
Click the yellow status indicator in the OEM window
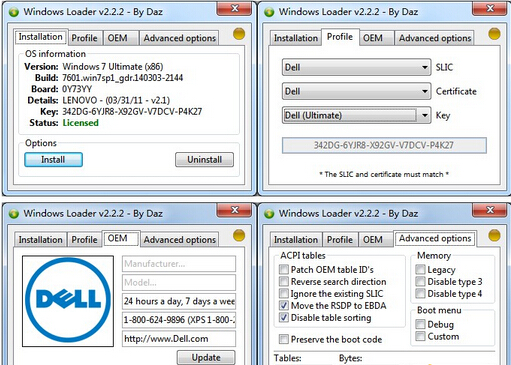[x=239, y=235]
